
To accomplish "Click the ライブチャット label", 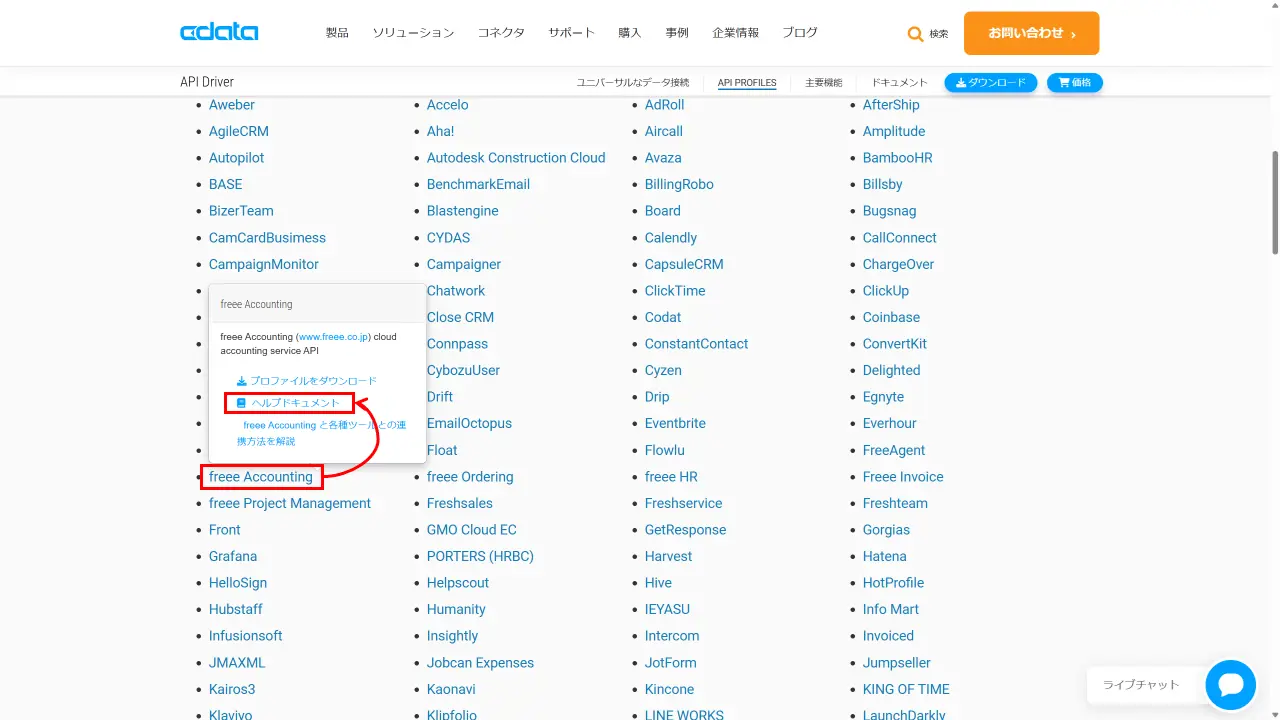I will pos(1141,685).
